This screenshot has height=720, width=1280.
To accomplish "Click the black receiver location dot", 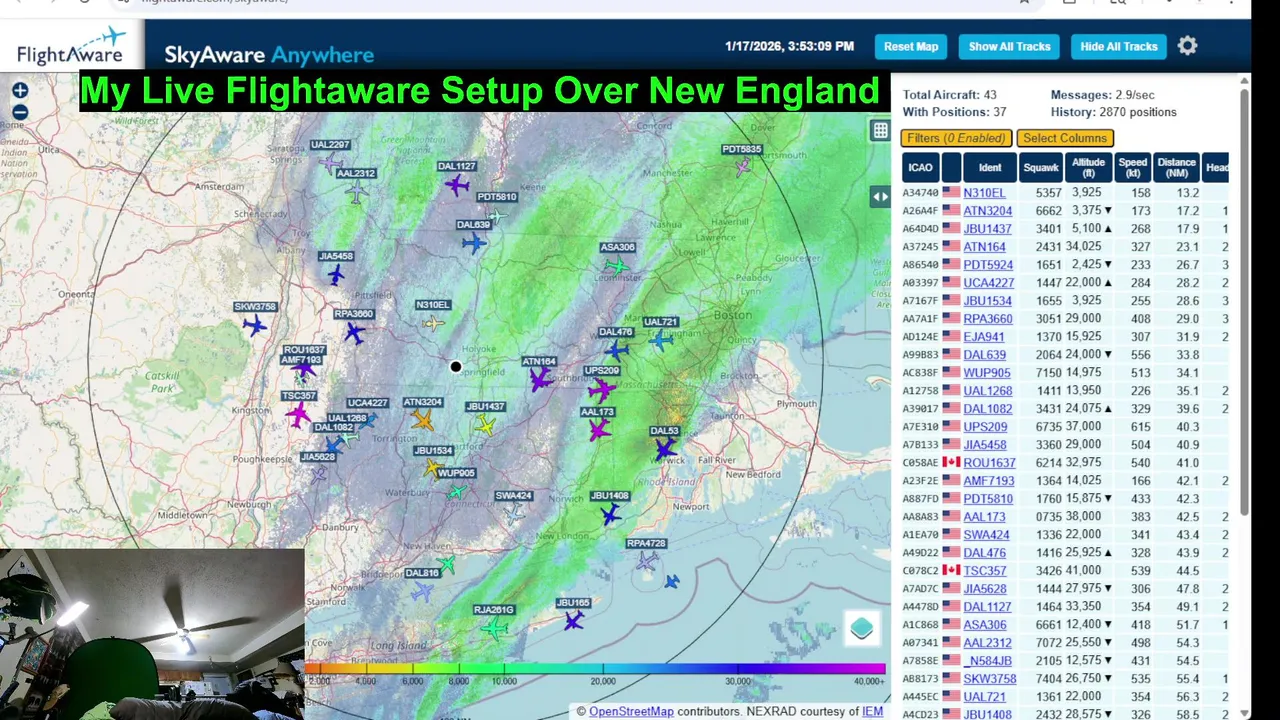I will 455,367.
